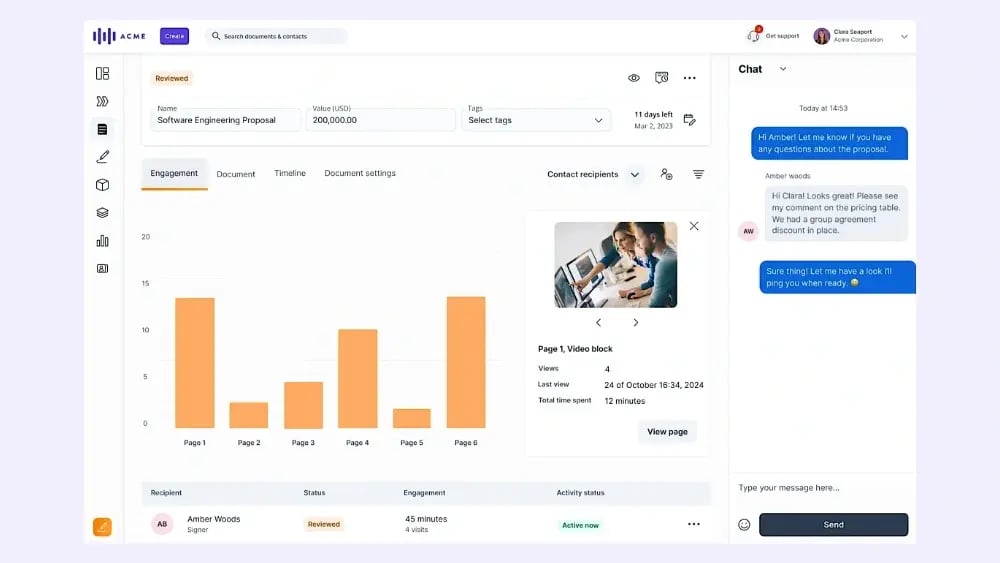1000x563 pixels.
Task: Open the documents icon in sidebar
Action: pos(102,129)
